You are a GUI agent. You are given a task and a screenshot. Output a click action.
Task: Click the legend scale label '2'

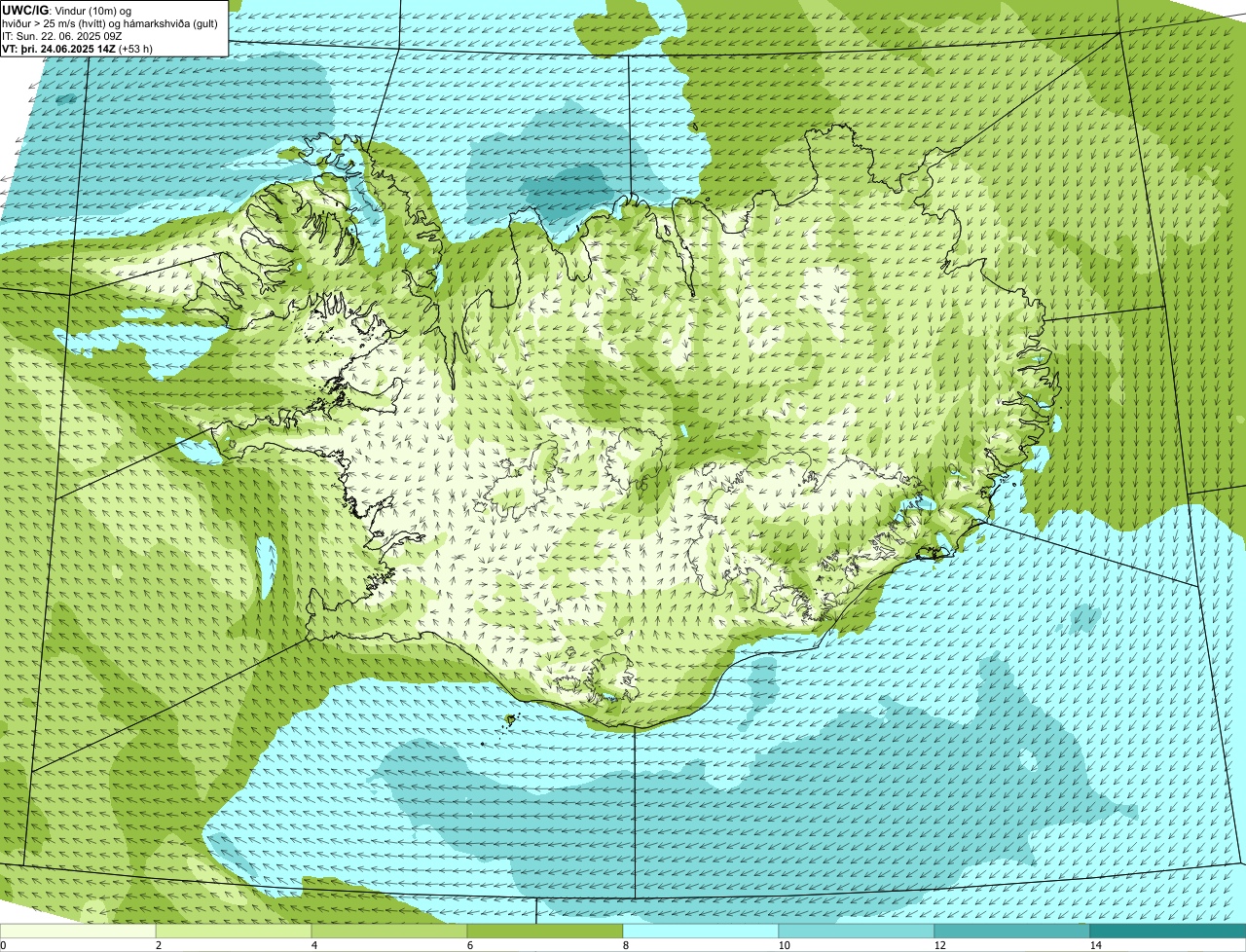point(157,945)
